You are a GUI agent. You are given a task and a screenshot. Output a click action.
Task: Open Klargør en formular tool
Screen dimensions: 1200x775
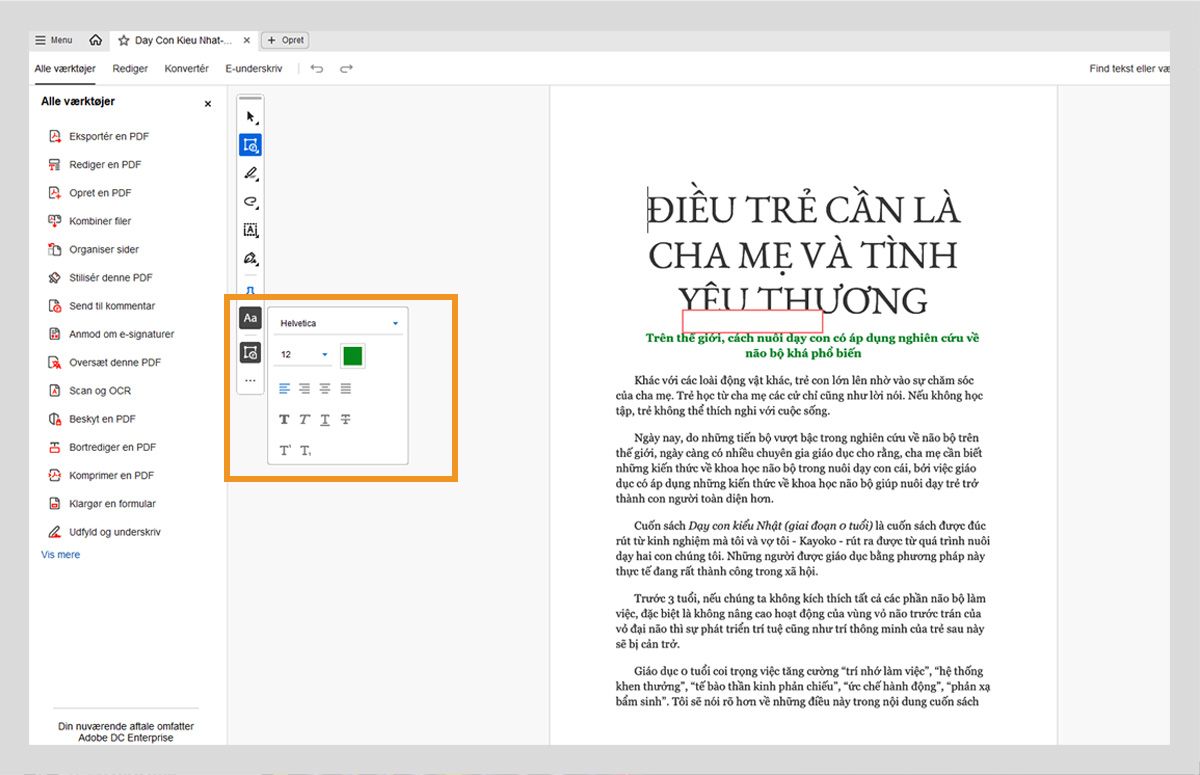pos(113,504)
